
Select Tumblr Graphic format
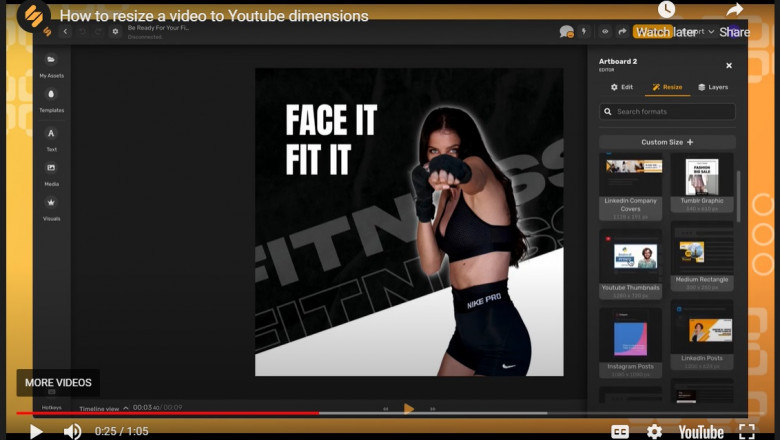click(702, 183)
